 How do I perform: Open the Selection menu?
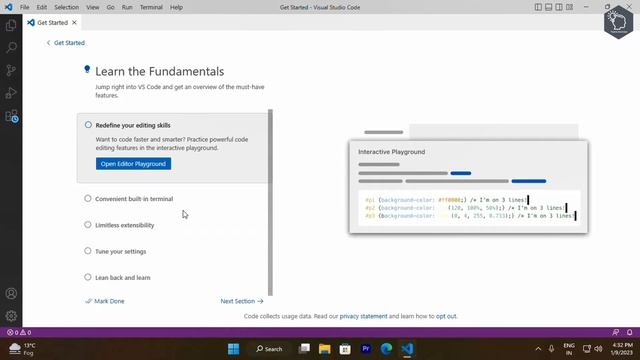click(67, 7)
